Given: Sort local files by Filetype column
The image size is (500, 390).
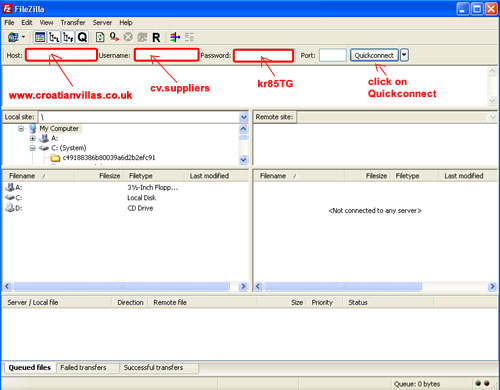Looking at the screenshot, I should point(154,176).
